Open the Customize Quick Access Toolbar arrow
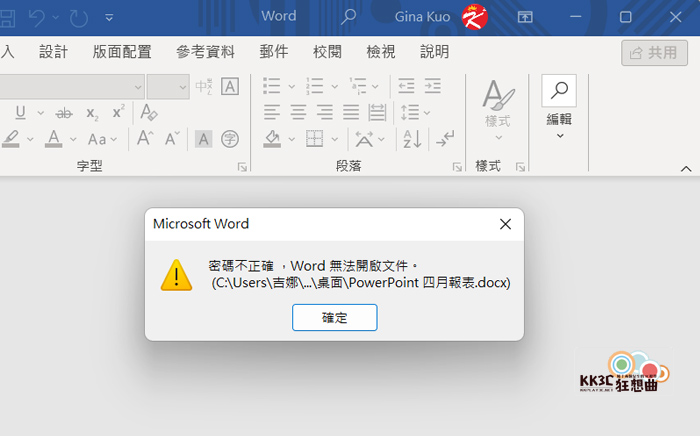This screenshot has width=700, height=436. tap(109, 18)
